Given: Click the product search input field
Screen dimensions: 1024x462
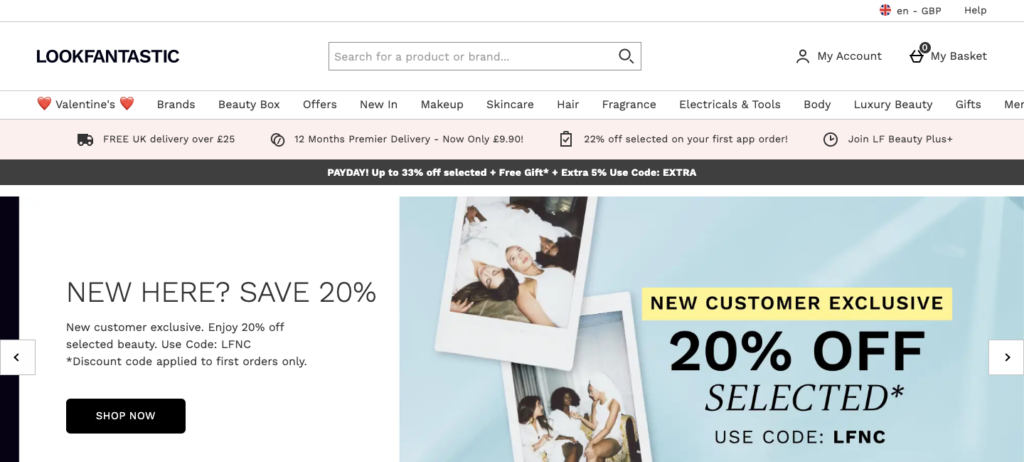Looking at the screenshot, I should coord(485,56).
